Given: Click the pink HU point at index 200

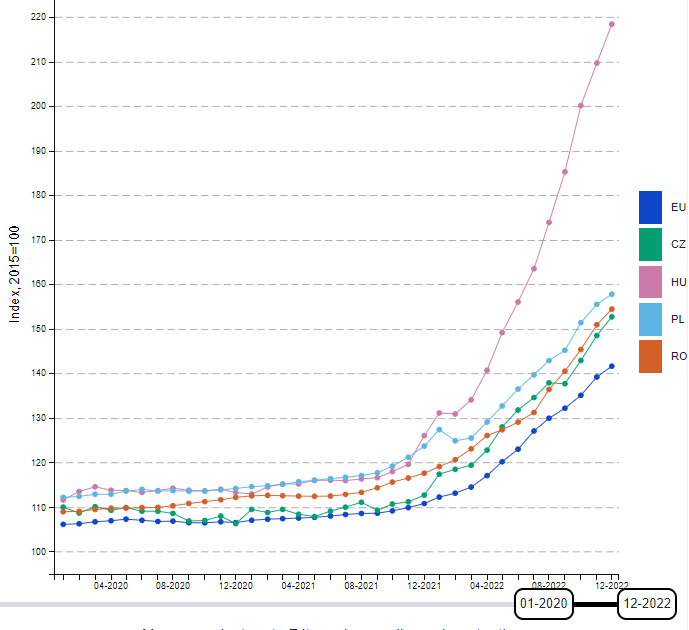Looking at the screenshot, I should (581, 105).
